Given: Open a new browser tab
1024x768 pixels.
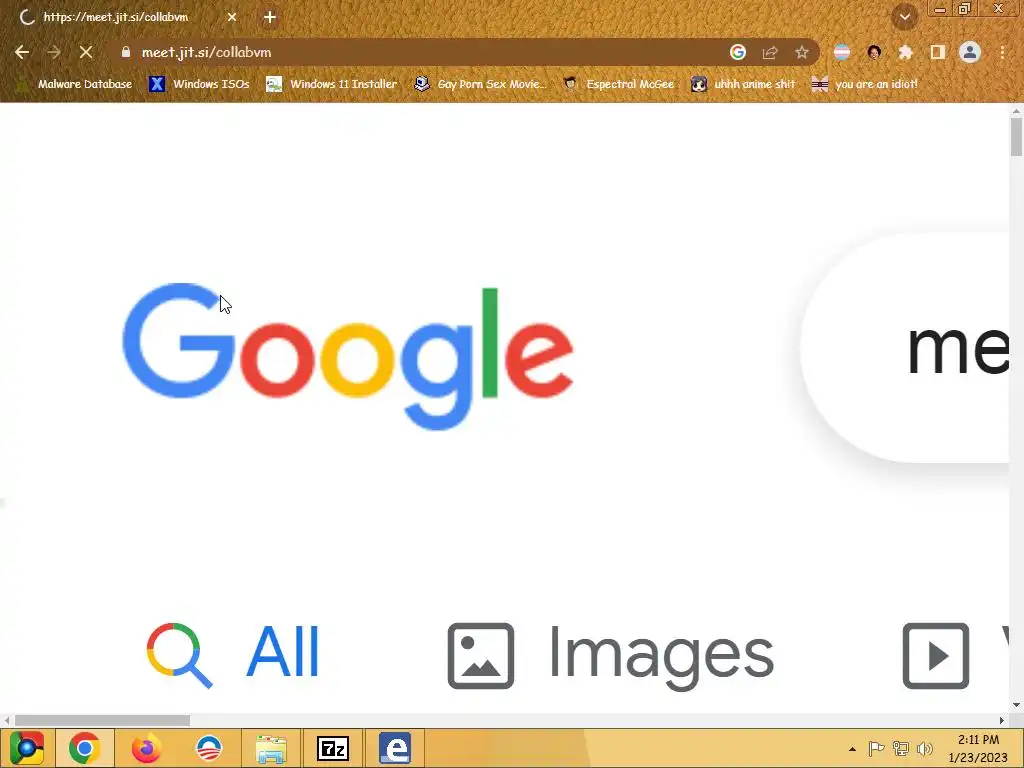Looking at the screenshot, I should 270,18.
